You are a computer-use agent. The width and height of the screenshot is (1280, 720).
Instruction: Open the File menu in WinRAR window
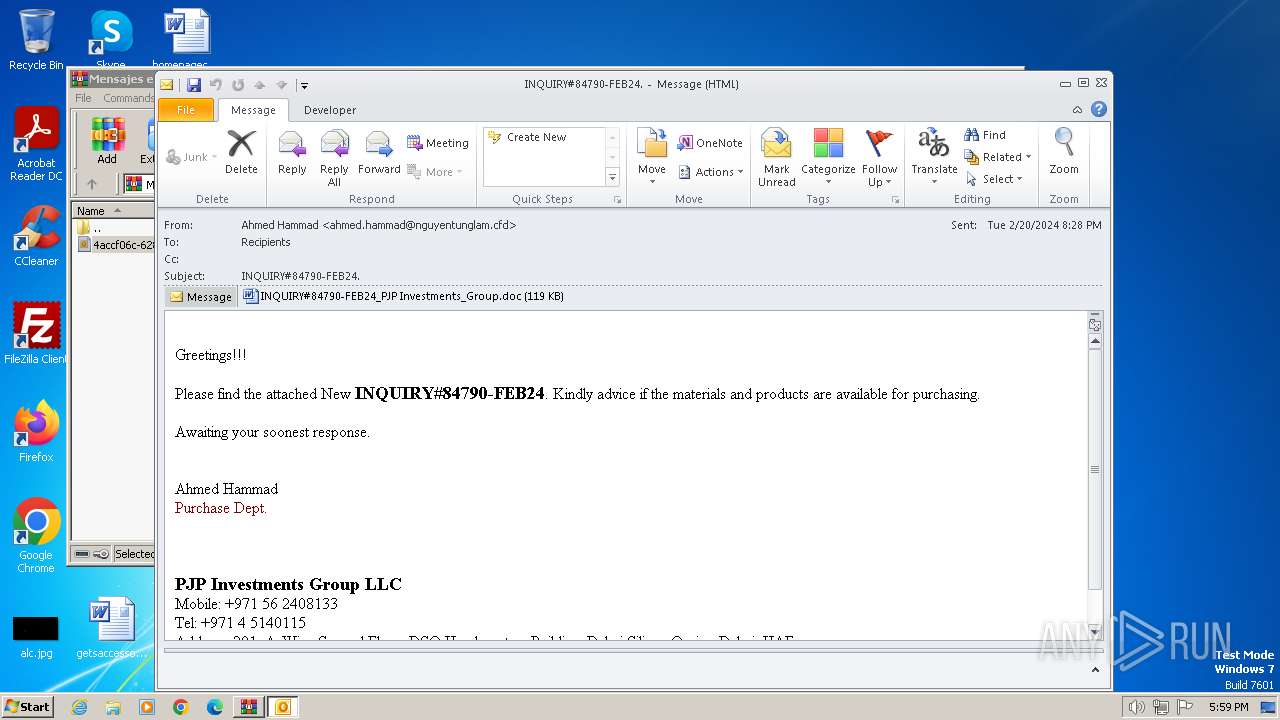(83, 98)
